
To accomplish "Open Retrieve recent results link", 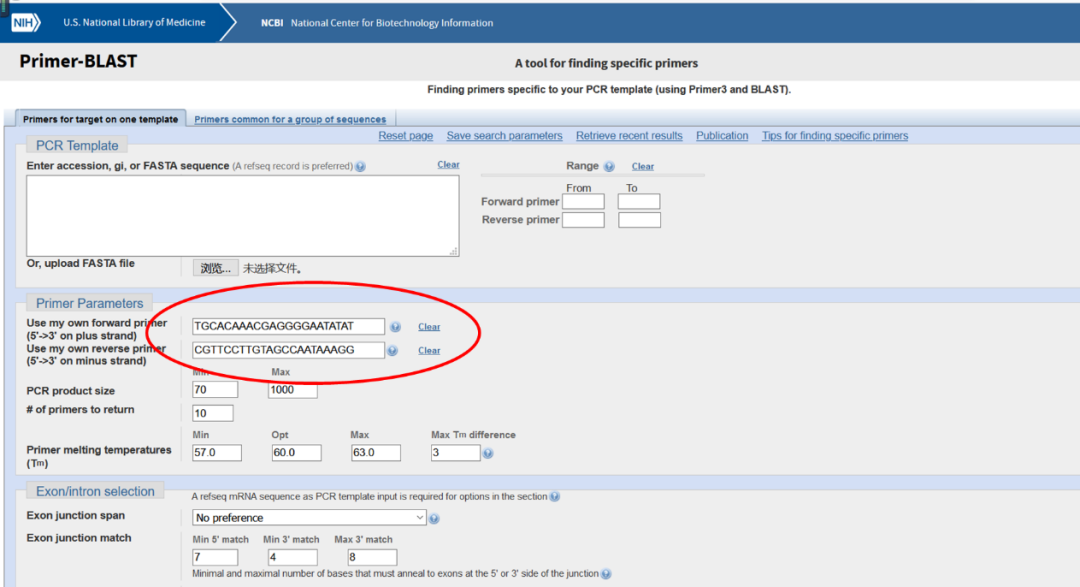I will (629, 136).
